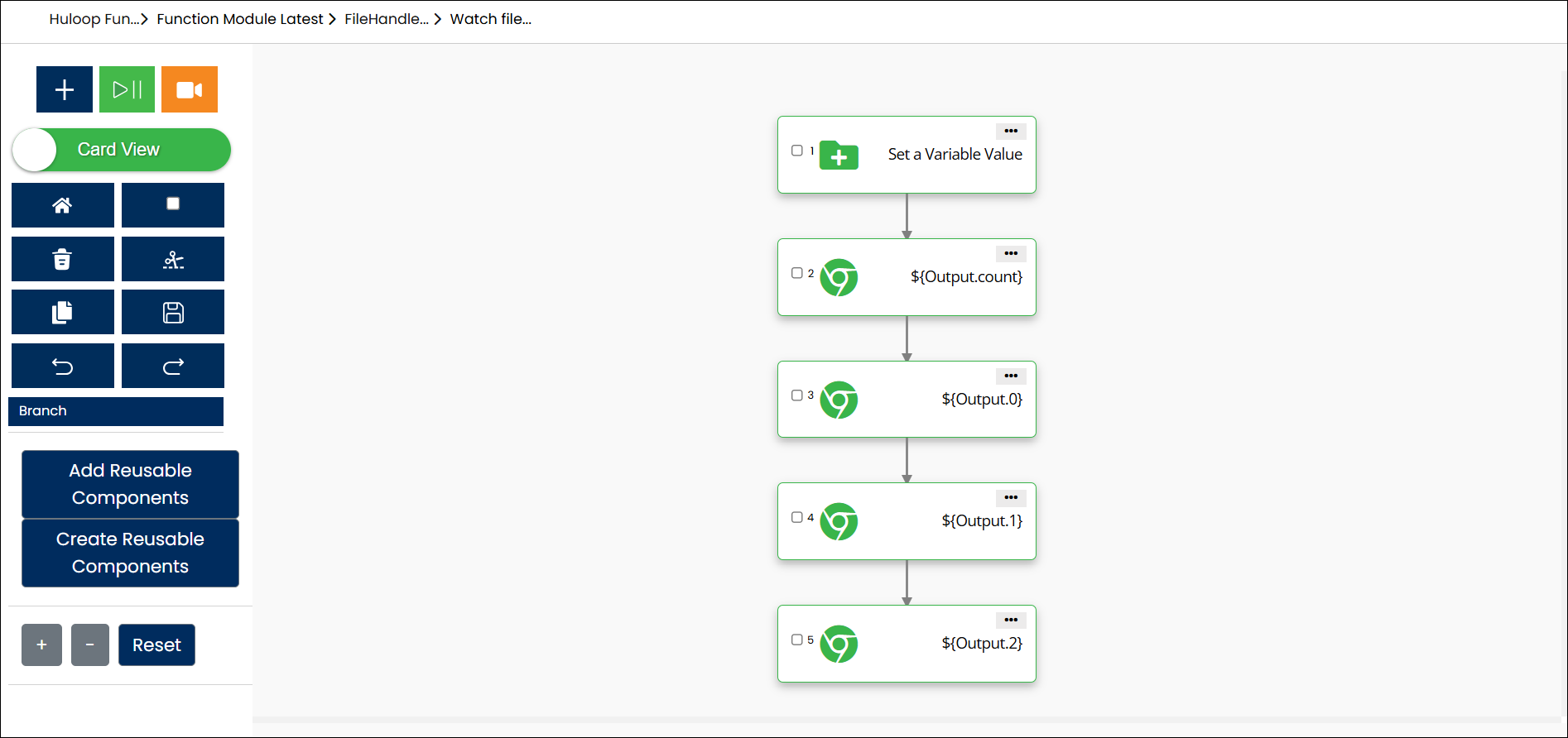
Task: Click the copy documents icon
Action: tap(63, 313)
